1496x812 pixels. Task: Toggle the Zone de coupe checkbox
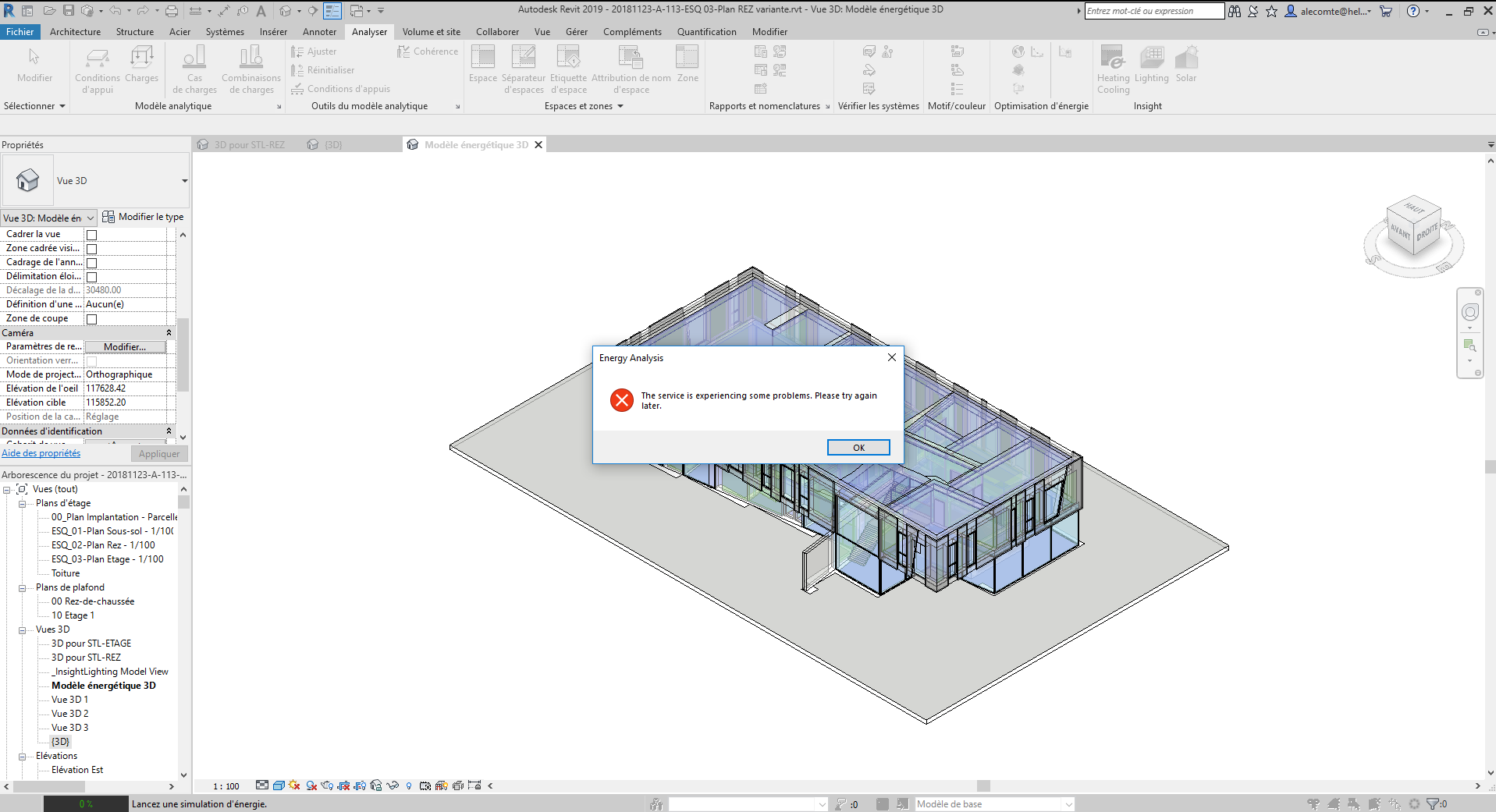(x=91, y=319)
